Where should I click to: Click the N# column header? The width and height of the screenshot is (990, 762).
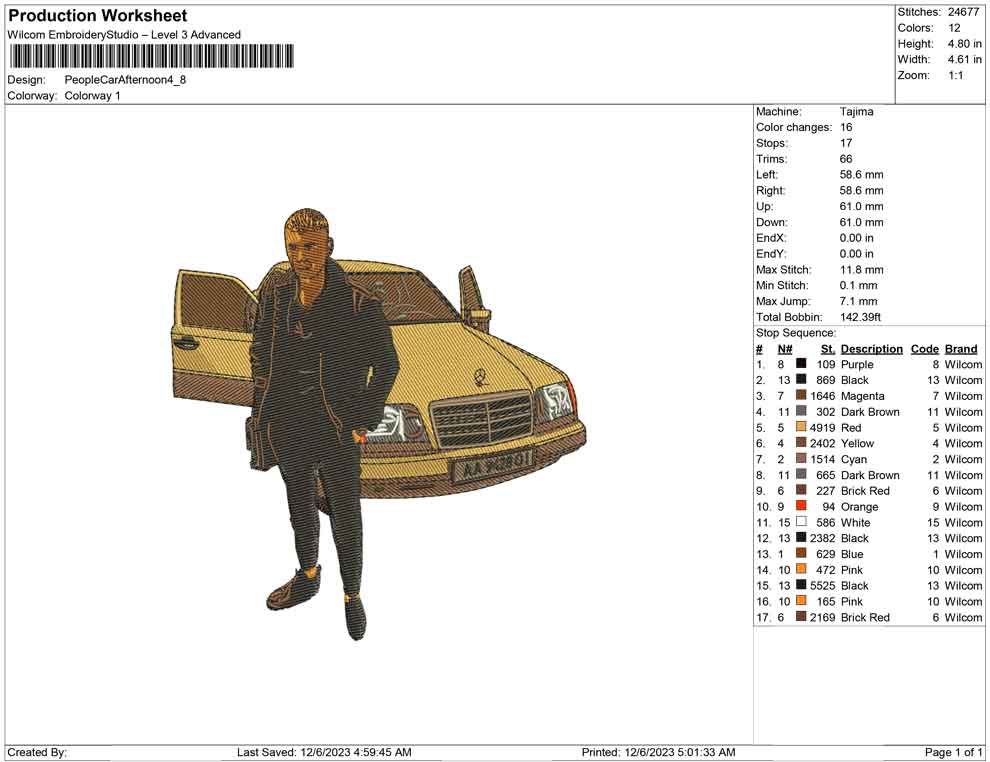[x=785, y=349]
